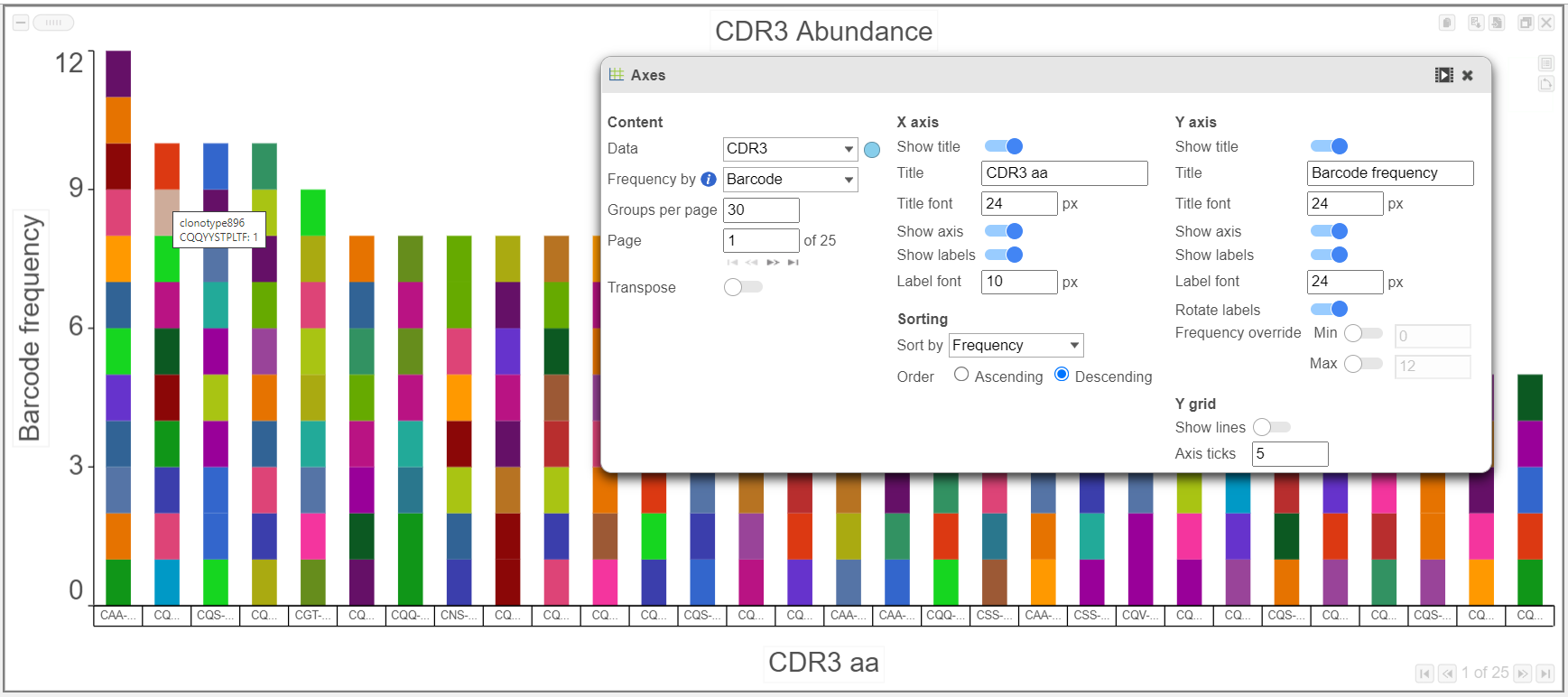Click the Axis ticks input field
1568x697 pixels.
[1290, 454]
